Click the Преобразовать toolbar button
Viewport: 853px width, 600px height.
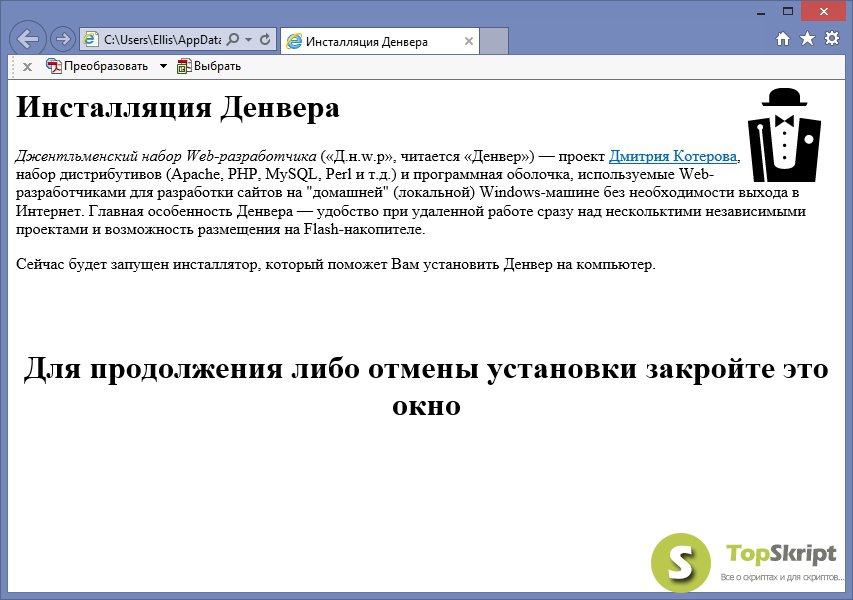click(97, 66)
